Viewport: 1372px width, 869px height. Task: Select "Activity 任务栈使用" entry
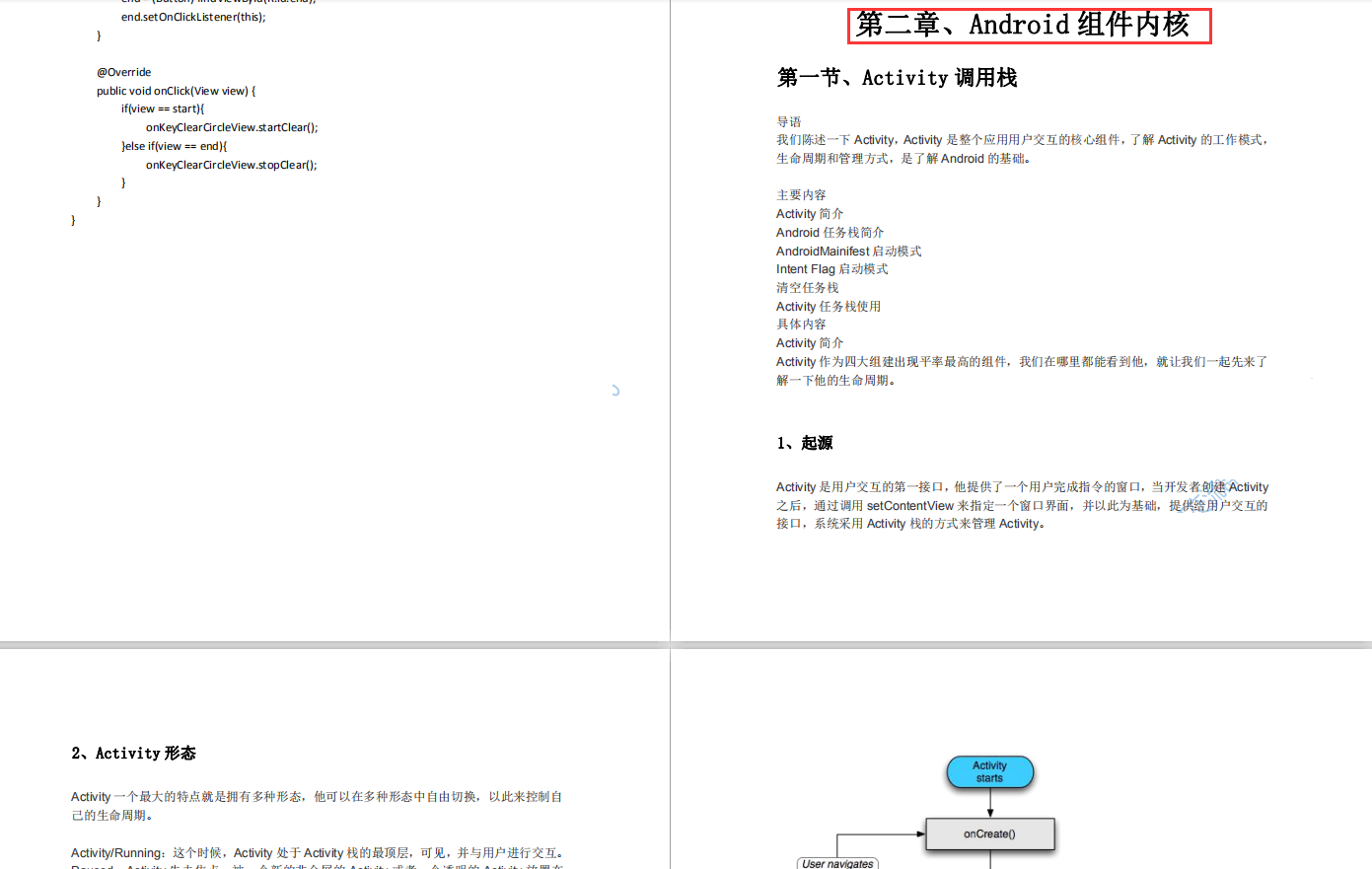pos(828,307)
